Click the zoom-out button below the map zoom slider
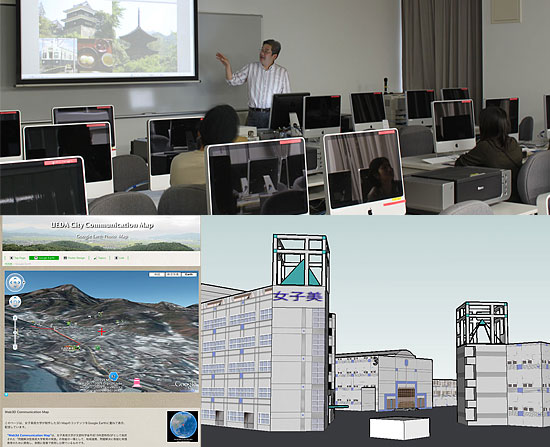This screenshot has width=550, height=447. click(15, 347)
